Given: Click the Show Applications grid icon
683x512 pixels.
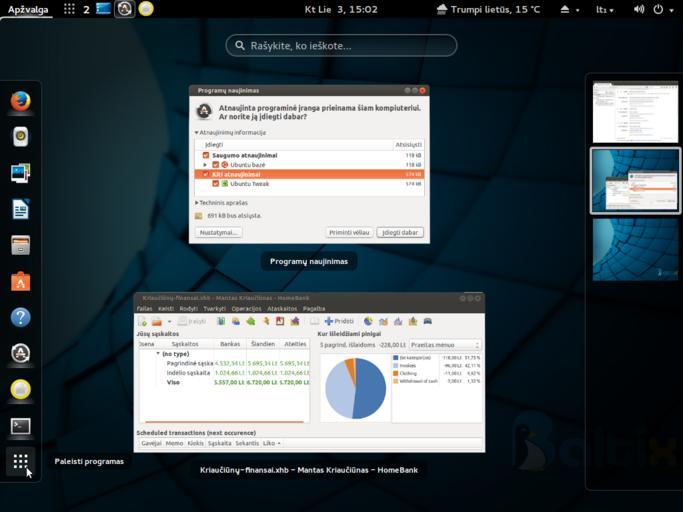Looking at the screenshot, I should point(20,461).
